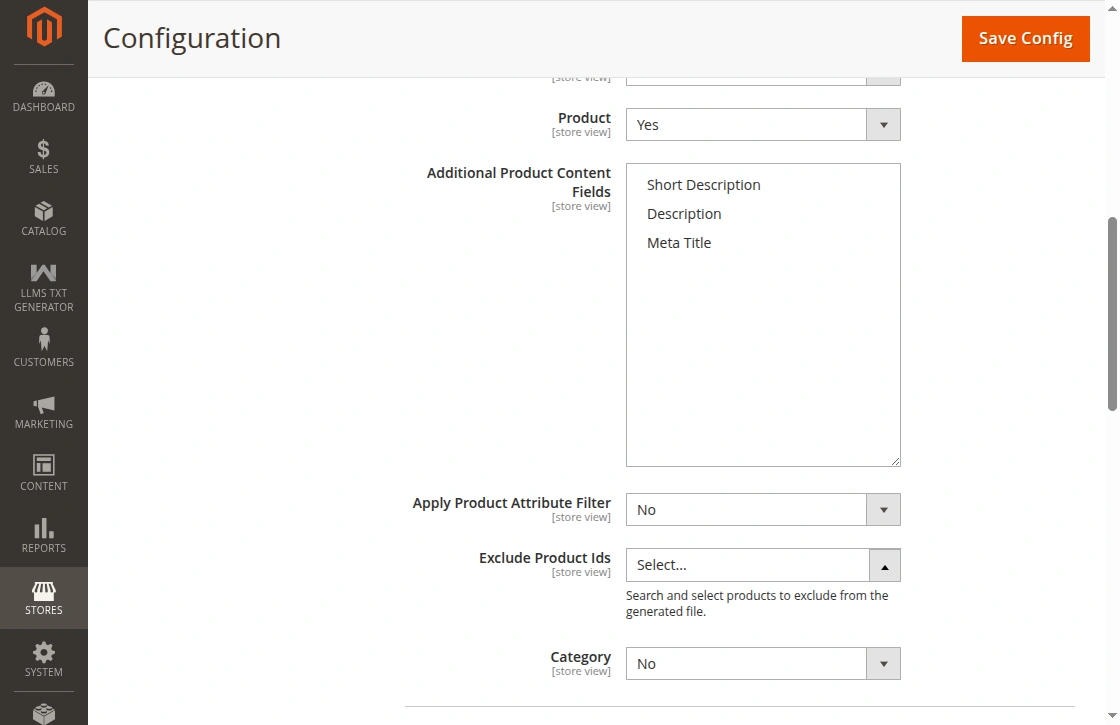Open the extensions cube icon below System
Image resolution: width=1120 pixels, height=725 pixels.
[x=44, y=714]
